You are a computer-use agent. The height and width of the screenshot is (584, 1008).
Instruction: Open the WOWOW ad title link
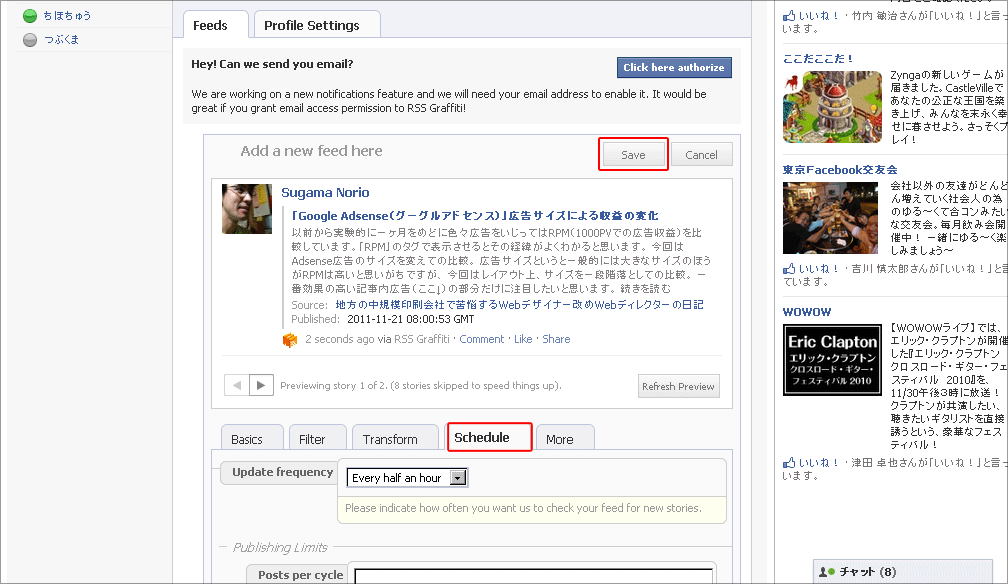(x=807, y=312)
